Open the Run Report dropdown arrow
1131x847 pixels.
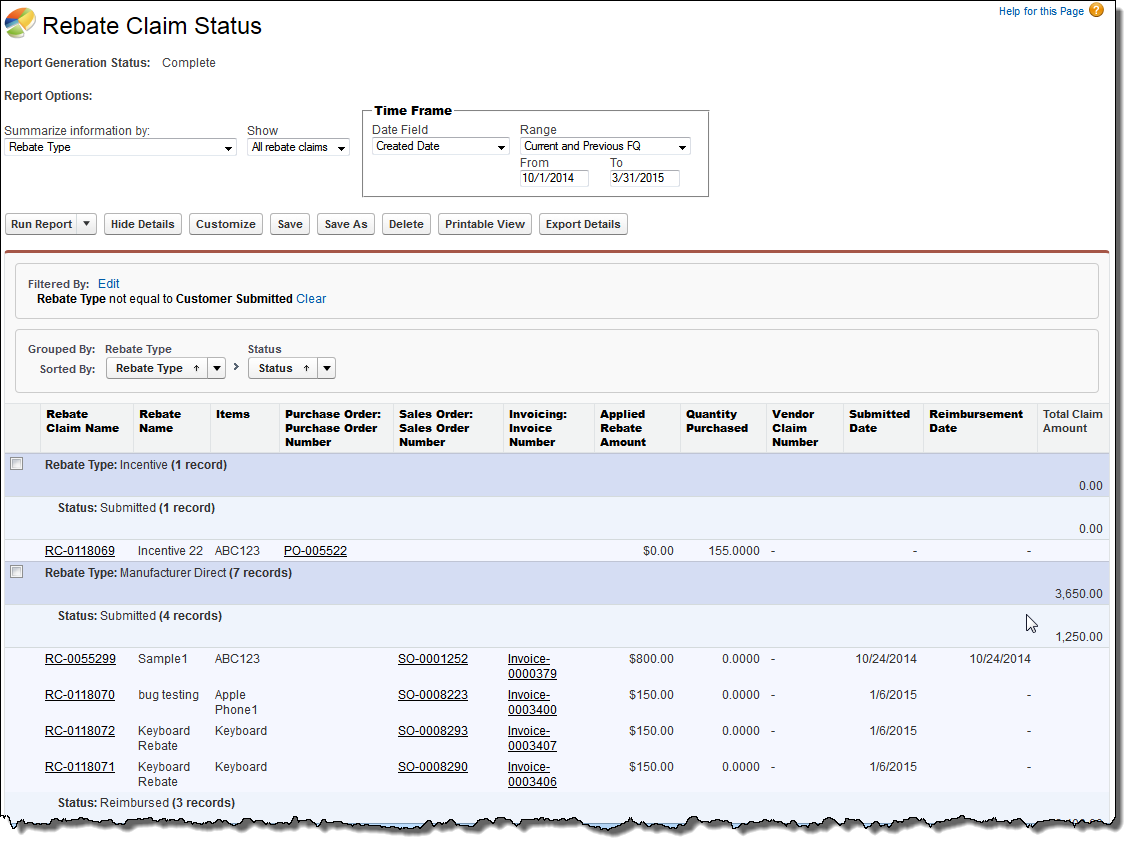click(86, 224)
